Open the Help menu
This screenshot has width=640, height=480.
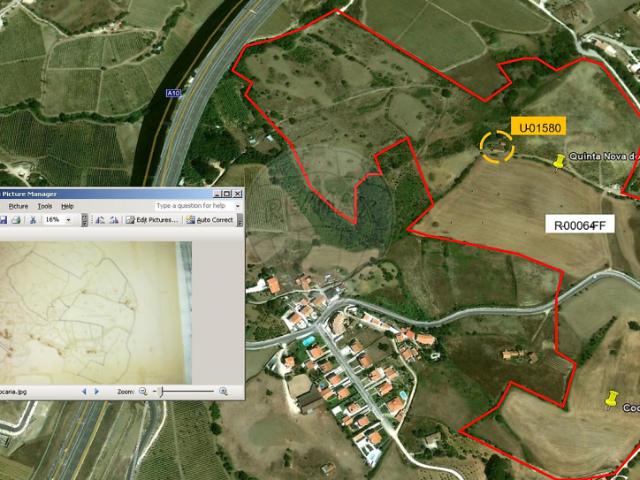point(67,206)
